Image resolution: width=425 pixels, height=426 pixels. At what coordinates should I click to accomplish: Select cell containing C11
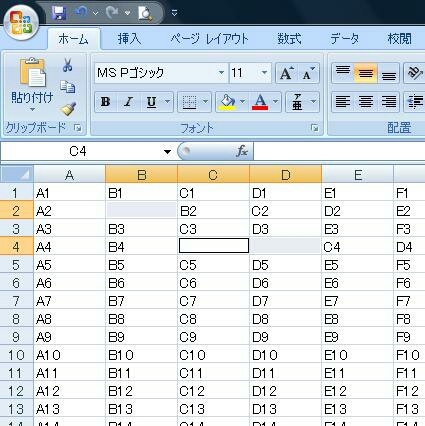(x=213, y=373)
